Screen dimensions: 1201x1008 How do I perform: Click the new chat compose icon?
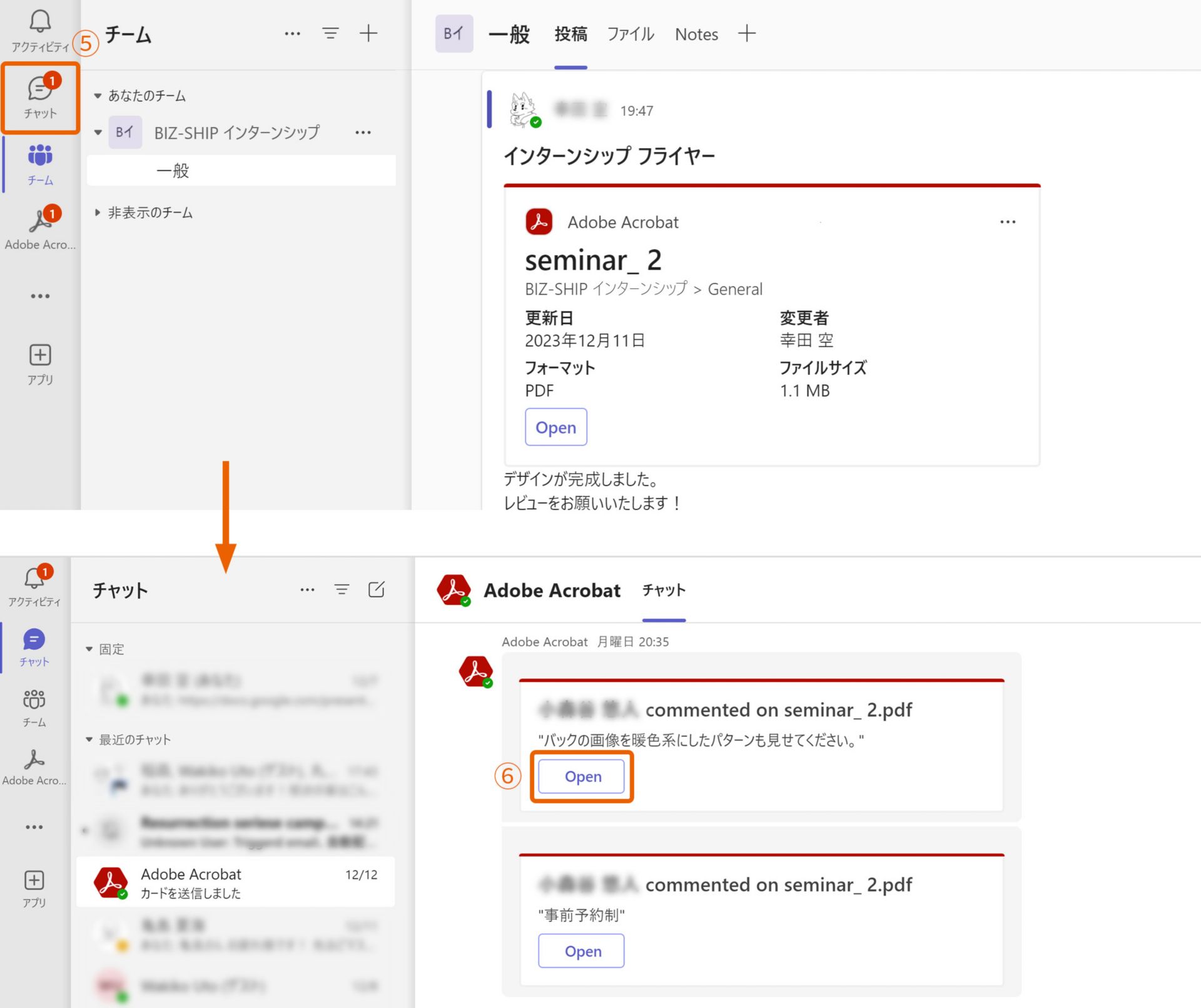376,589
